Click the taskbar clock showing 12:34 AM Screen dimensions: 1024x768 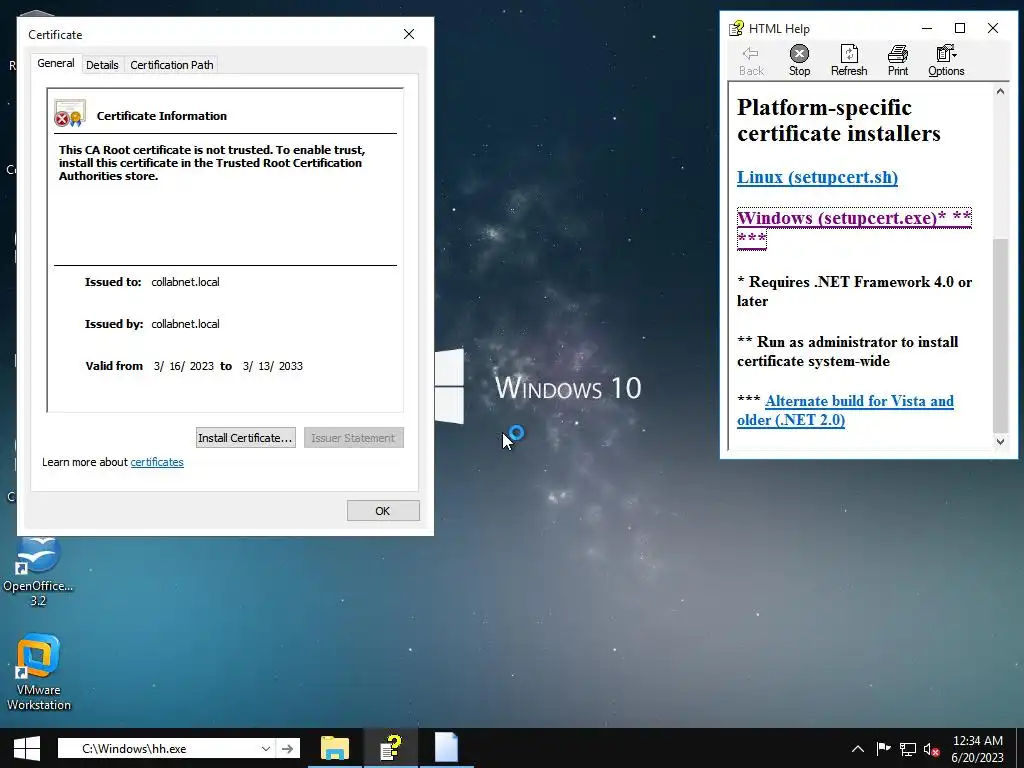pos(977,749)
